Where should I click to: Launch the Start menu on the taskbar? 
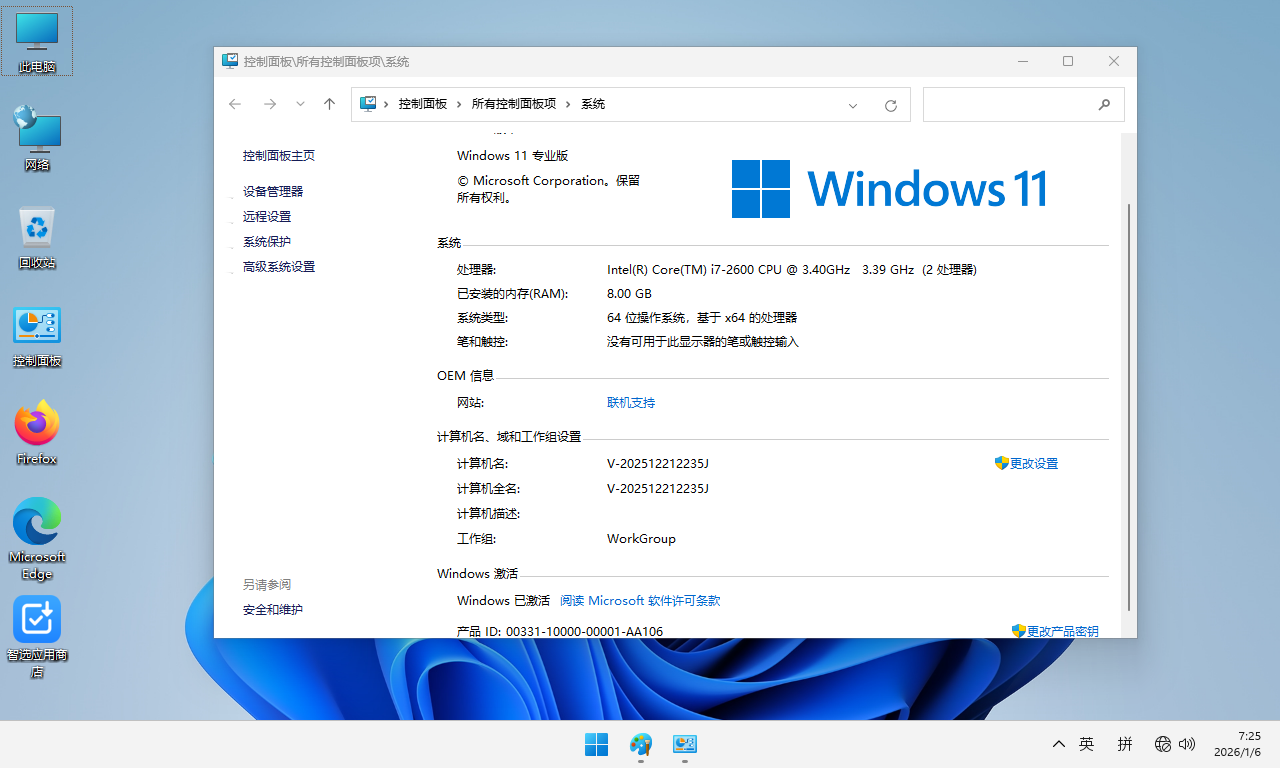pyautogui.click(x=596, y=744)
